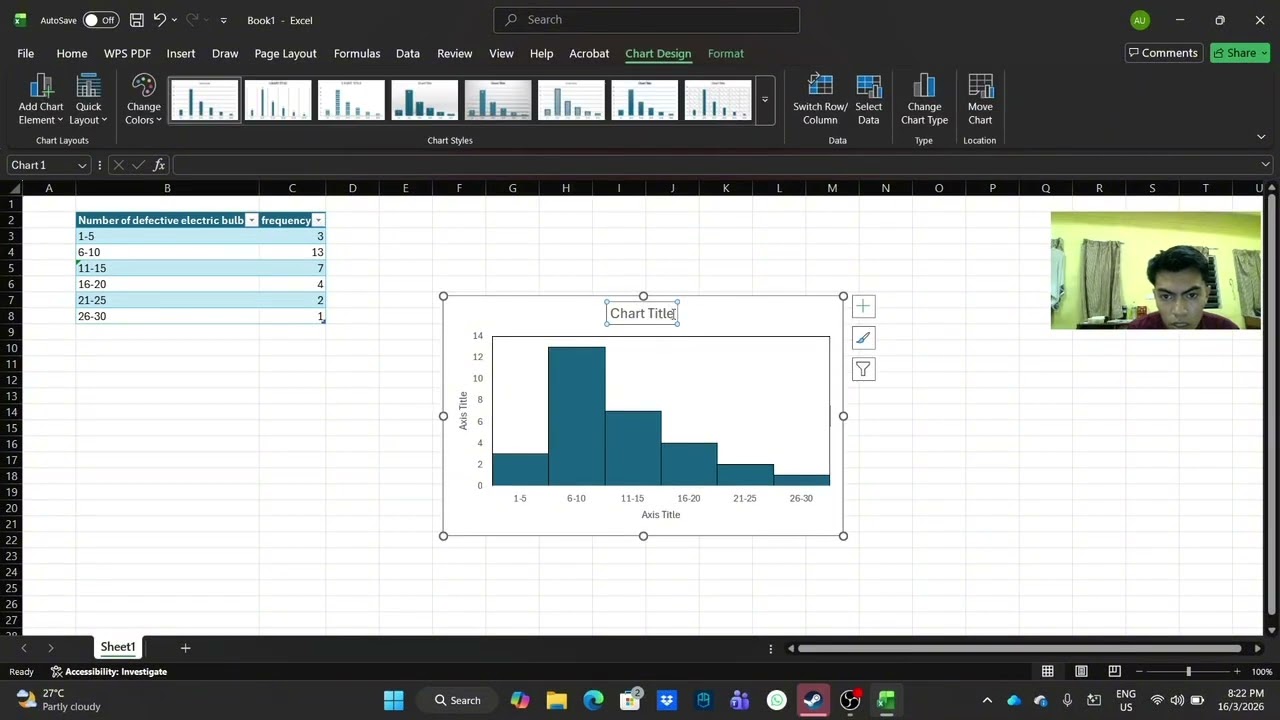Open Customize Quick Access Toolbar dropdown
Viewport: 1280px width, 720px height.
click(x=223, y=20)
